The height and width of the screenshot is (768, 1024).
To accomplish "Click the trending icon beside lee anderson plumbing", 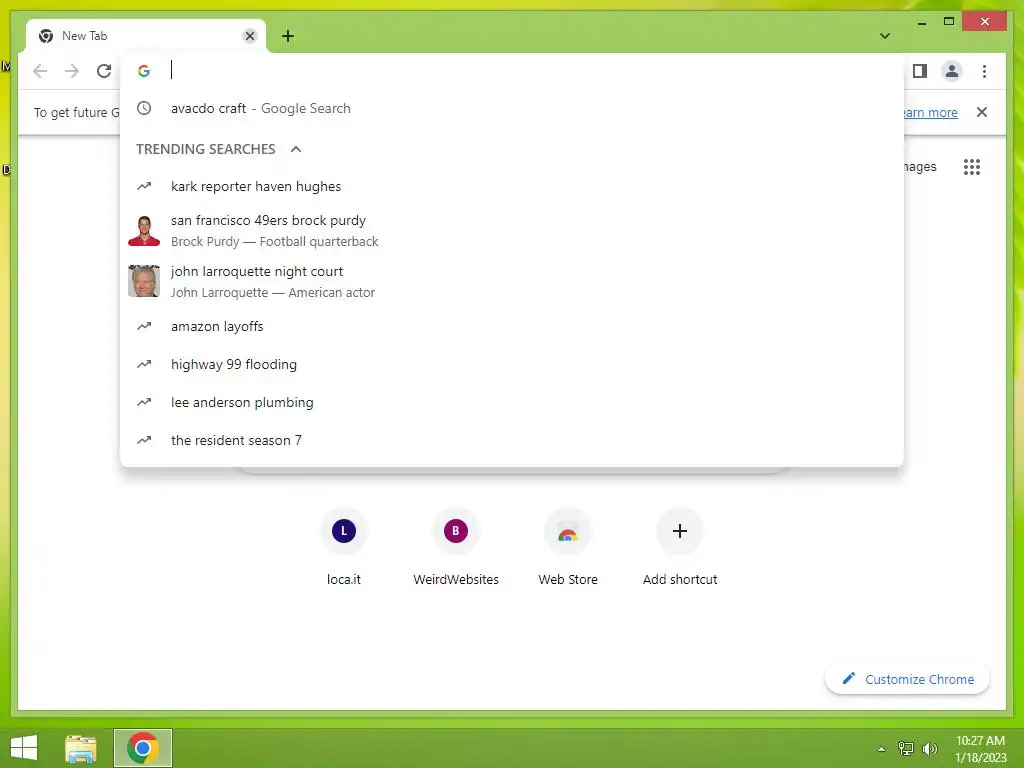I will 144,402.
